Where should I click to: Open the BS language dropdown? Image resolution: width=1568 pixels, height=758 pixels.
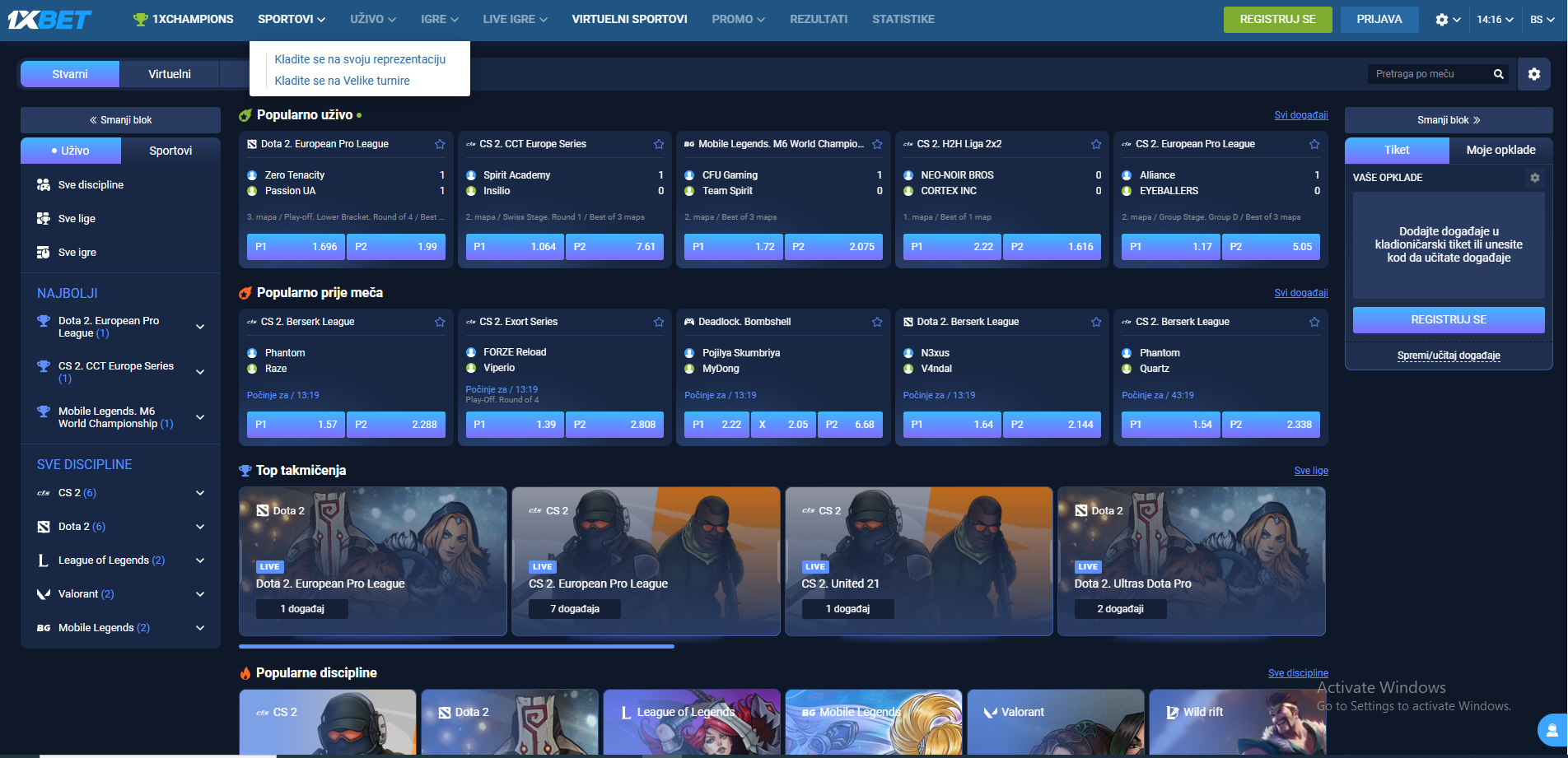(x=1542, y=19)
